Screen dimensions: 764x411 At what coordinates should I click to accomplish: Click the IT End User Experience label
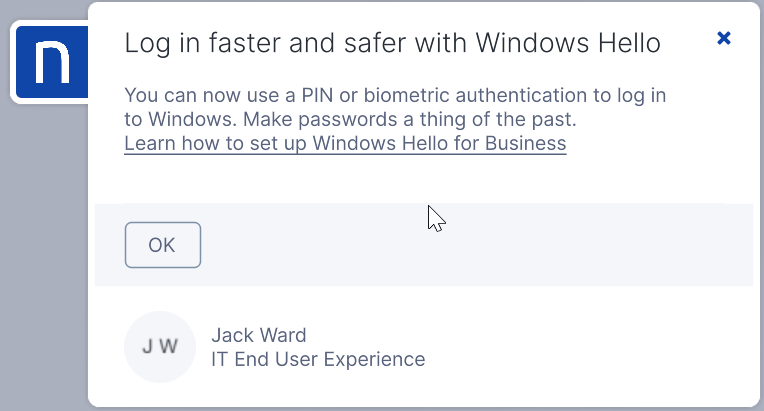point(318,359)
